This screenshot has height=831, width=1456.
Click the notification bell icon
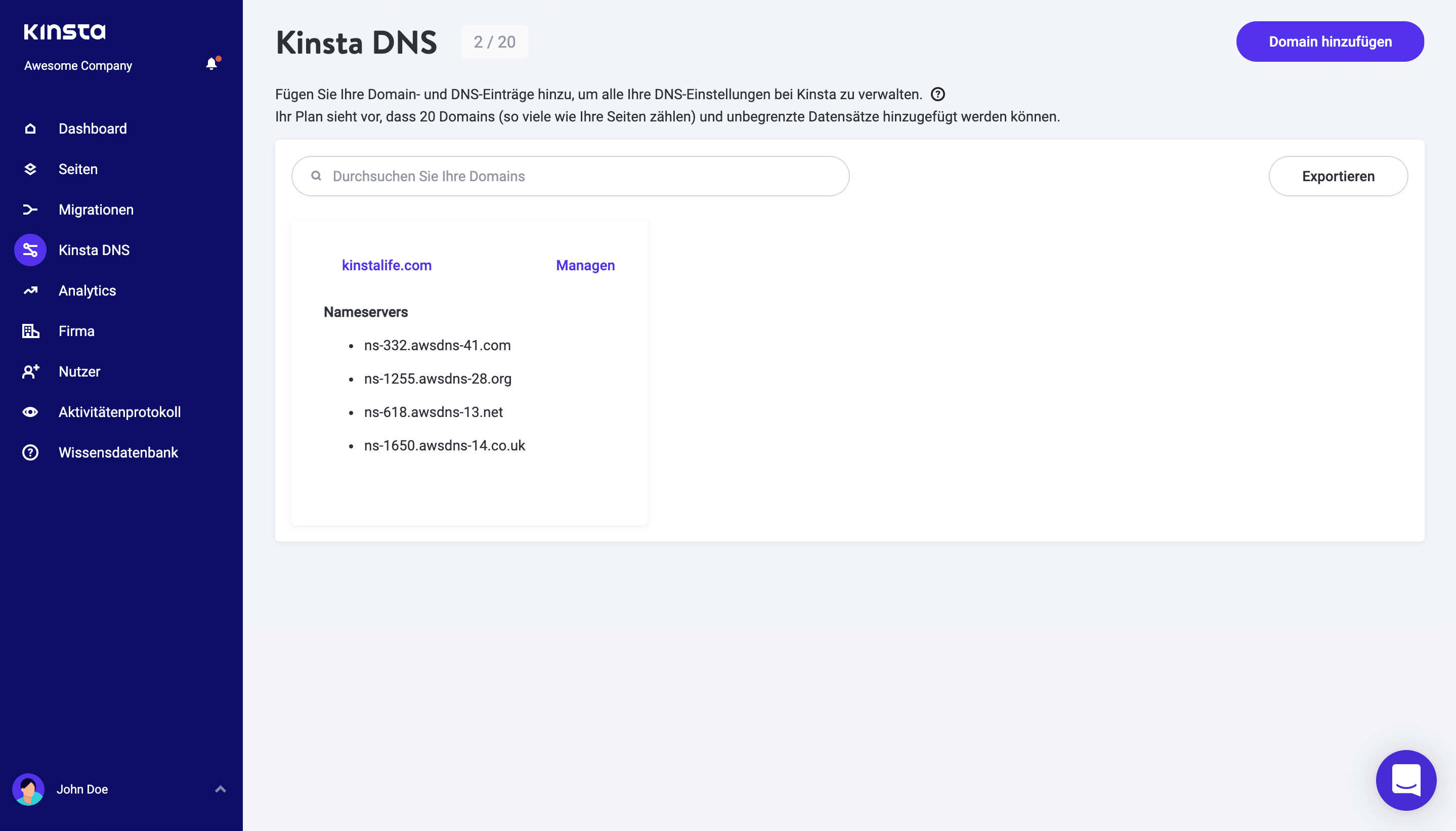click(211, 63)
